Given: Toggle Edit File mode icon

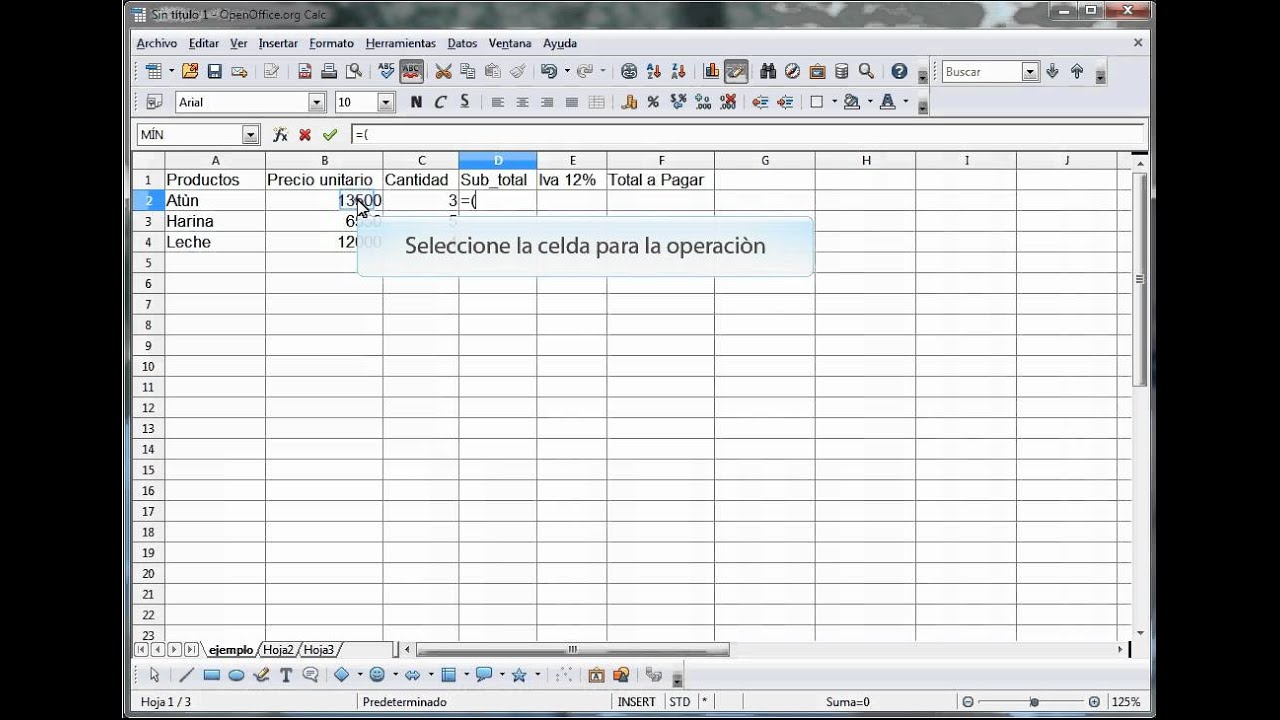Looking at the screenshot, I should point(271,71).
